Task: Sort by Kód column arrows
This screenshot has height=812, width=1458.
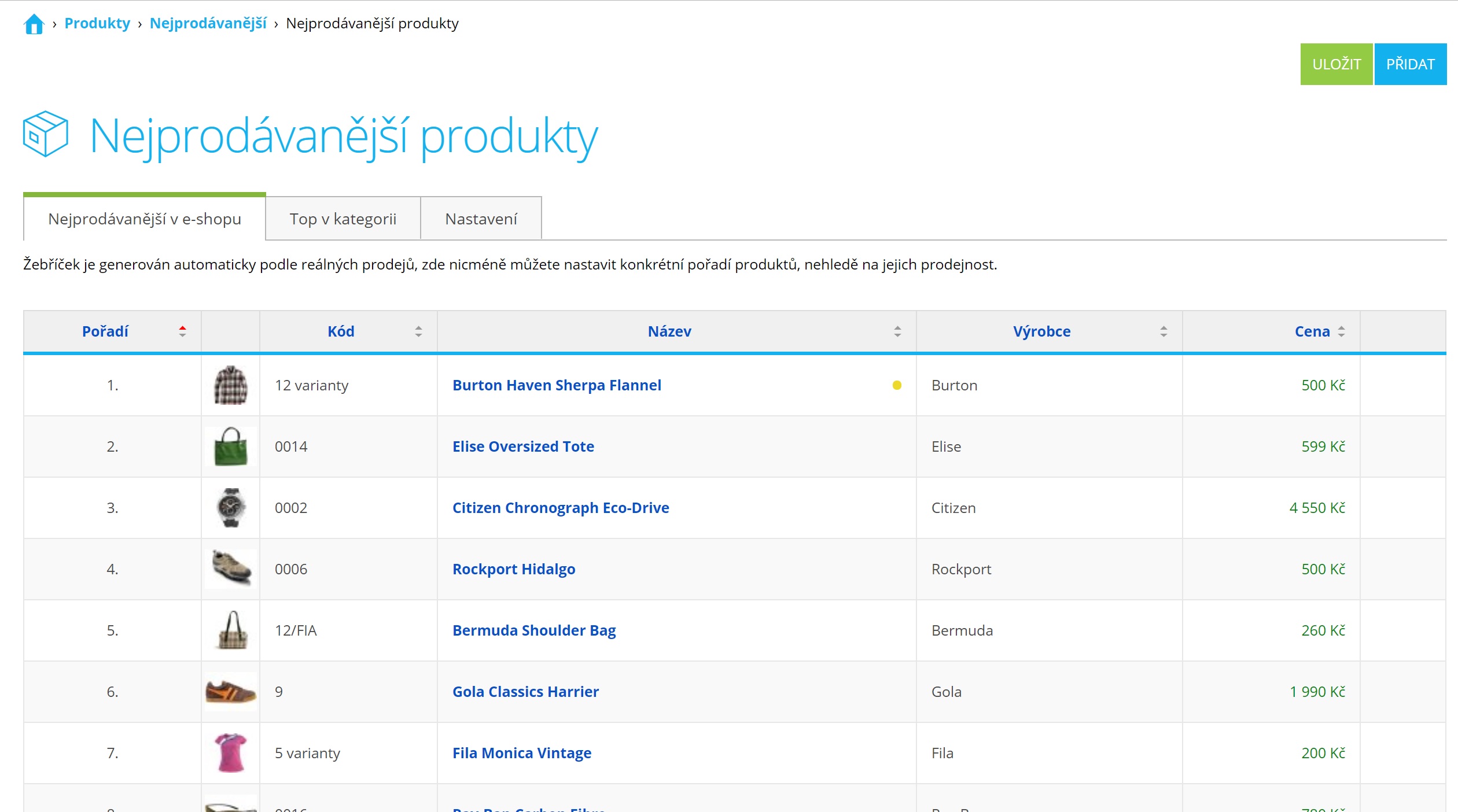Action: 418,331
